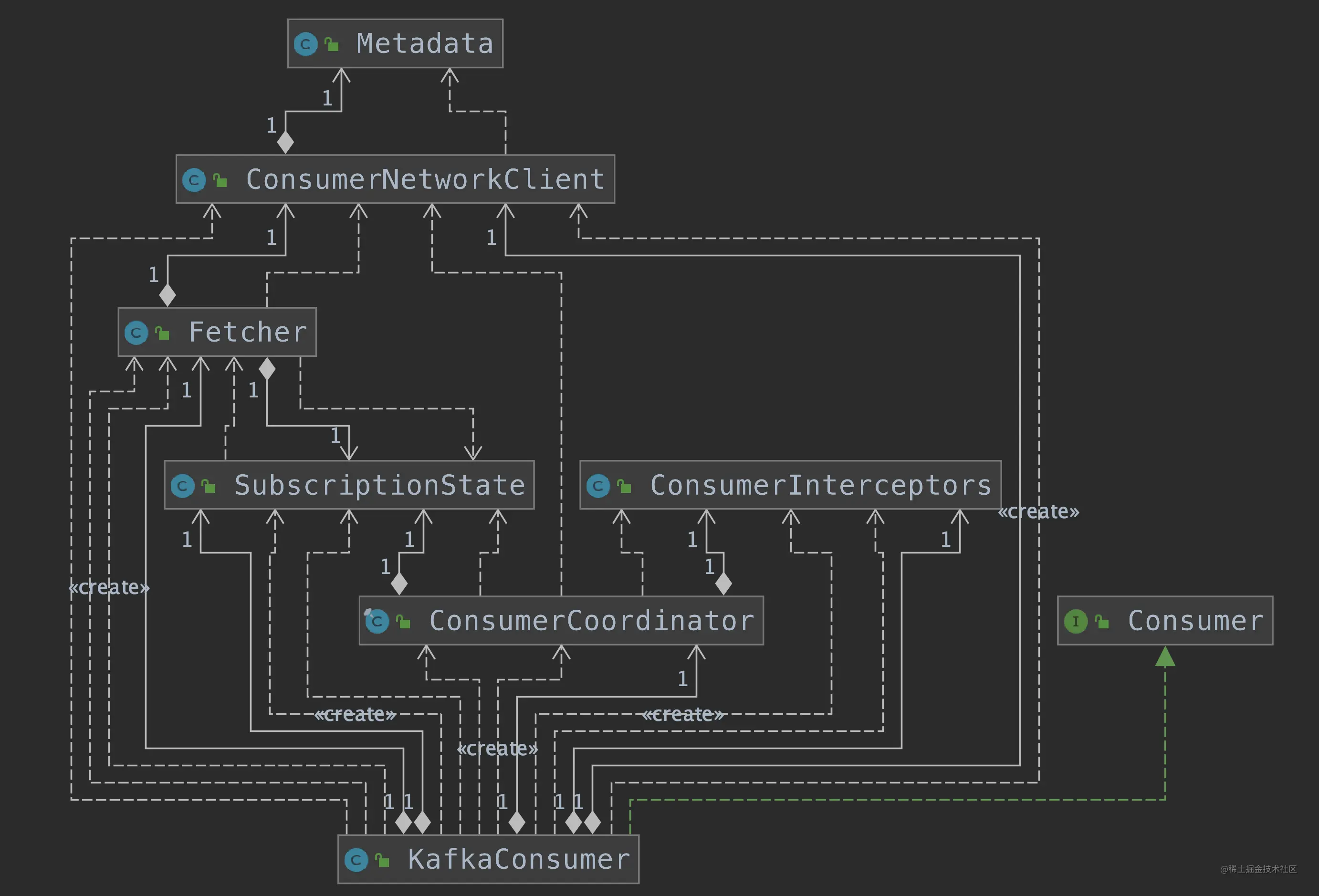Click the Consumer interface label
This screenshot has height=896, width=1319.
[1196, 621]
